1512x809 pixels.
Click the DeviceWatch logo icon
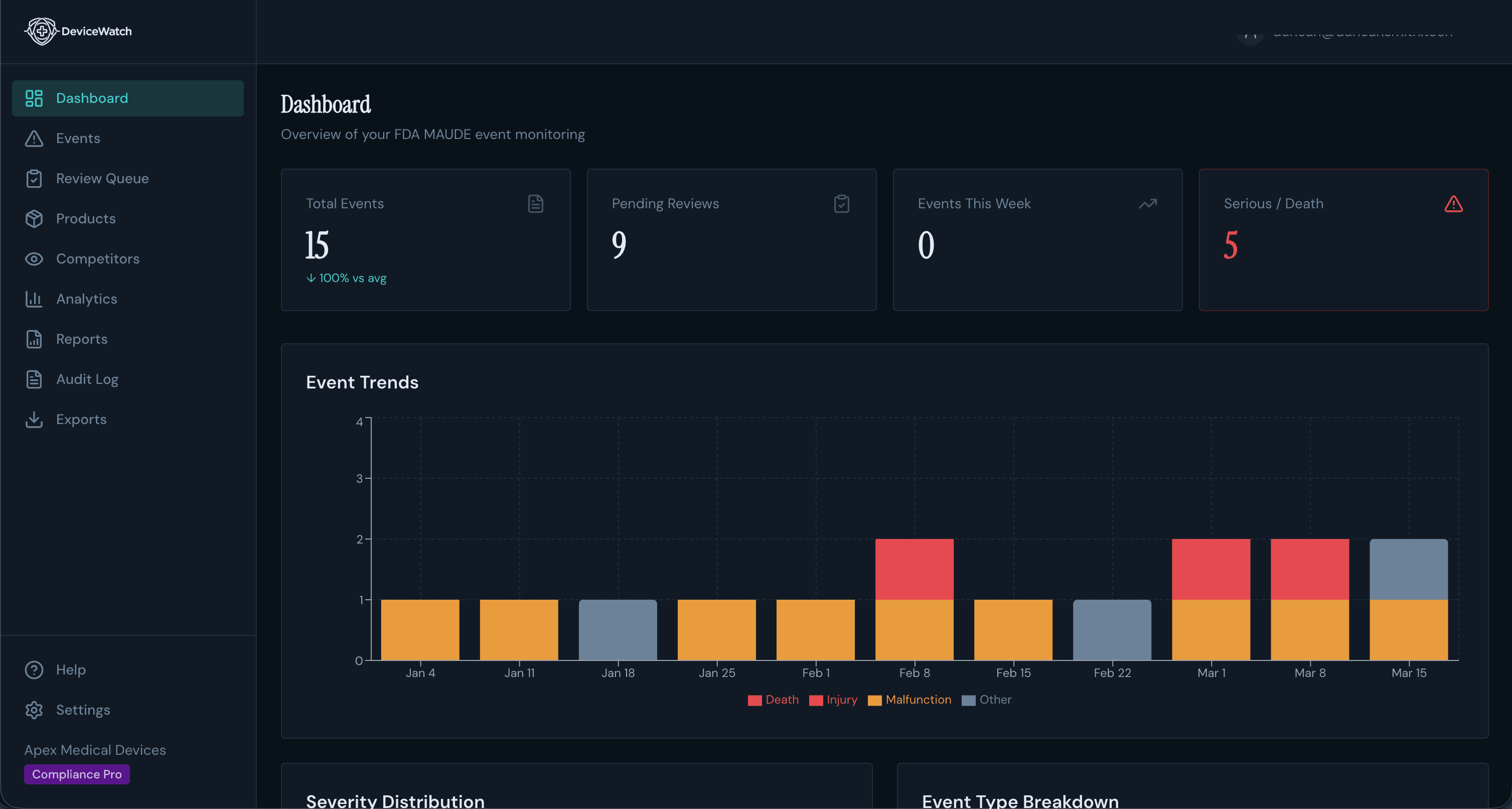[41, 31]
